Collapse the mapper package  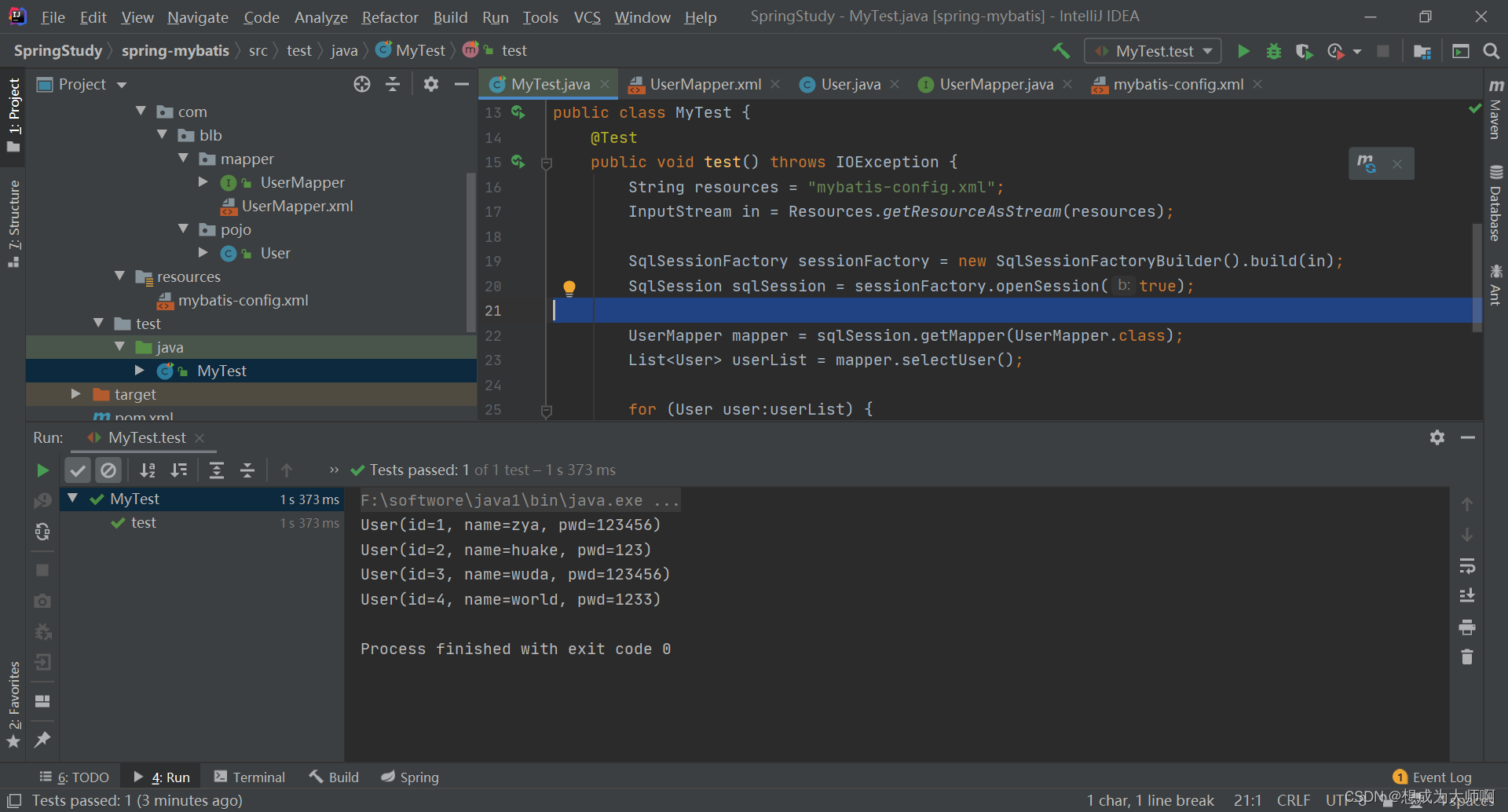(184, 159)
